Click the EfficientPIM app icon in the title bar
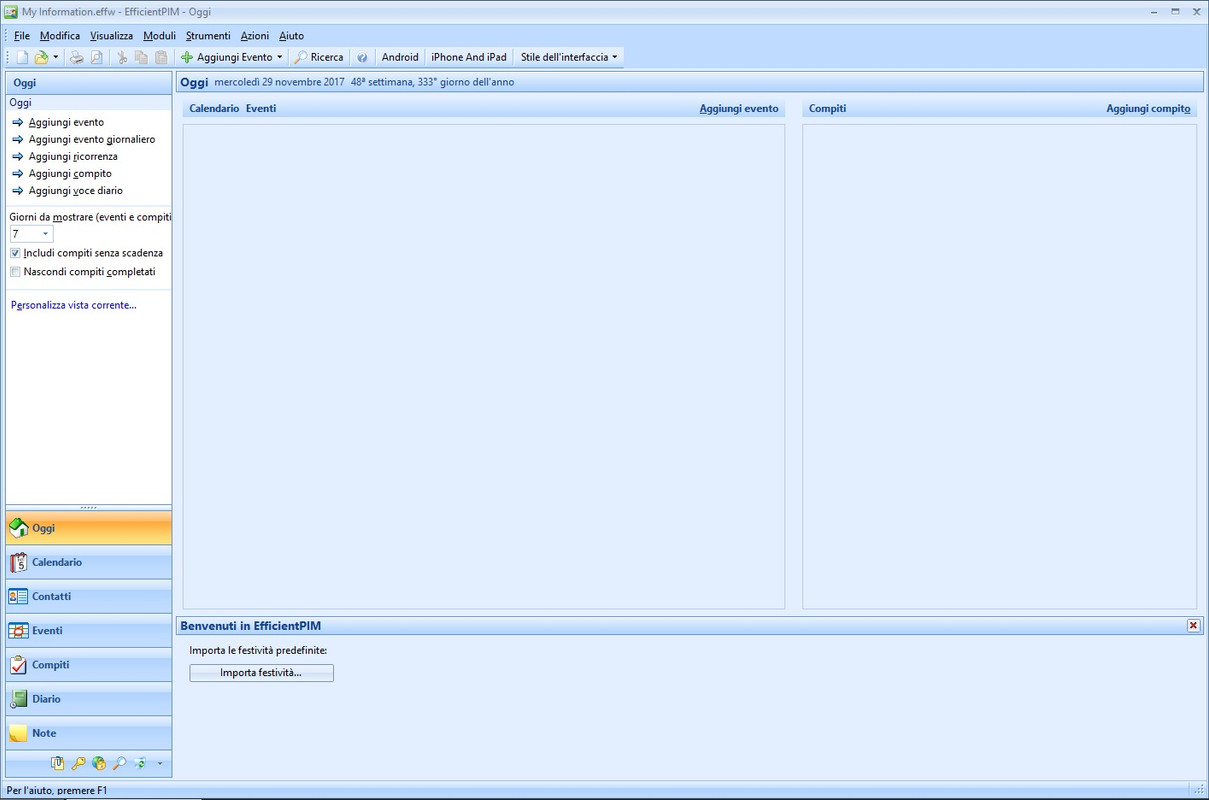This screenshot has height=800, width=1209. 11,12
